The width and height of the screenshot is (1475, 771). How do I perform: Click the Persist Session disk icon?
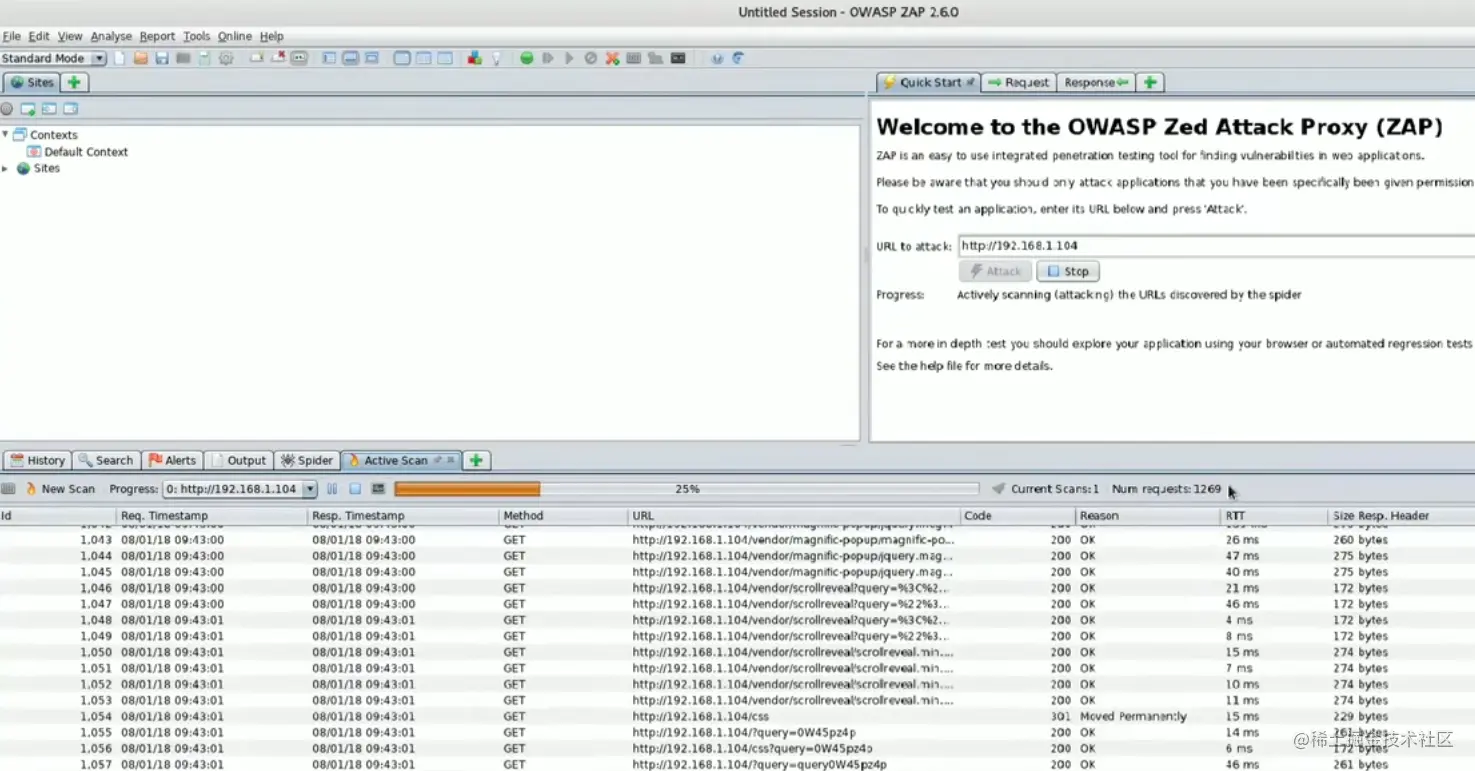pos(162,58)
